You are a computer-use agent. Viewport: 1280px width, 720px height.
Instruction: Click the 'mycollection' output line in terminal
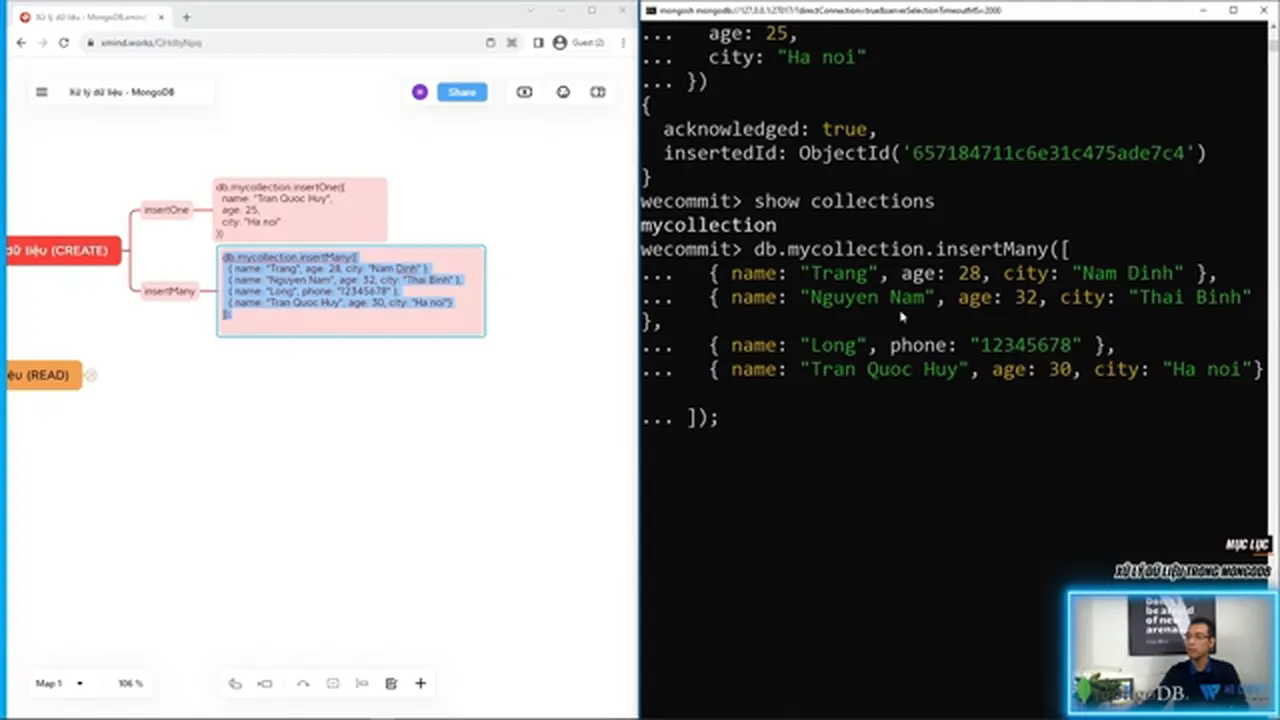(708, 225)
